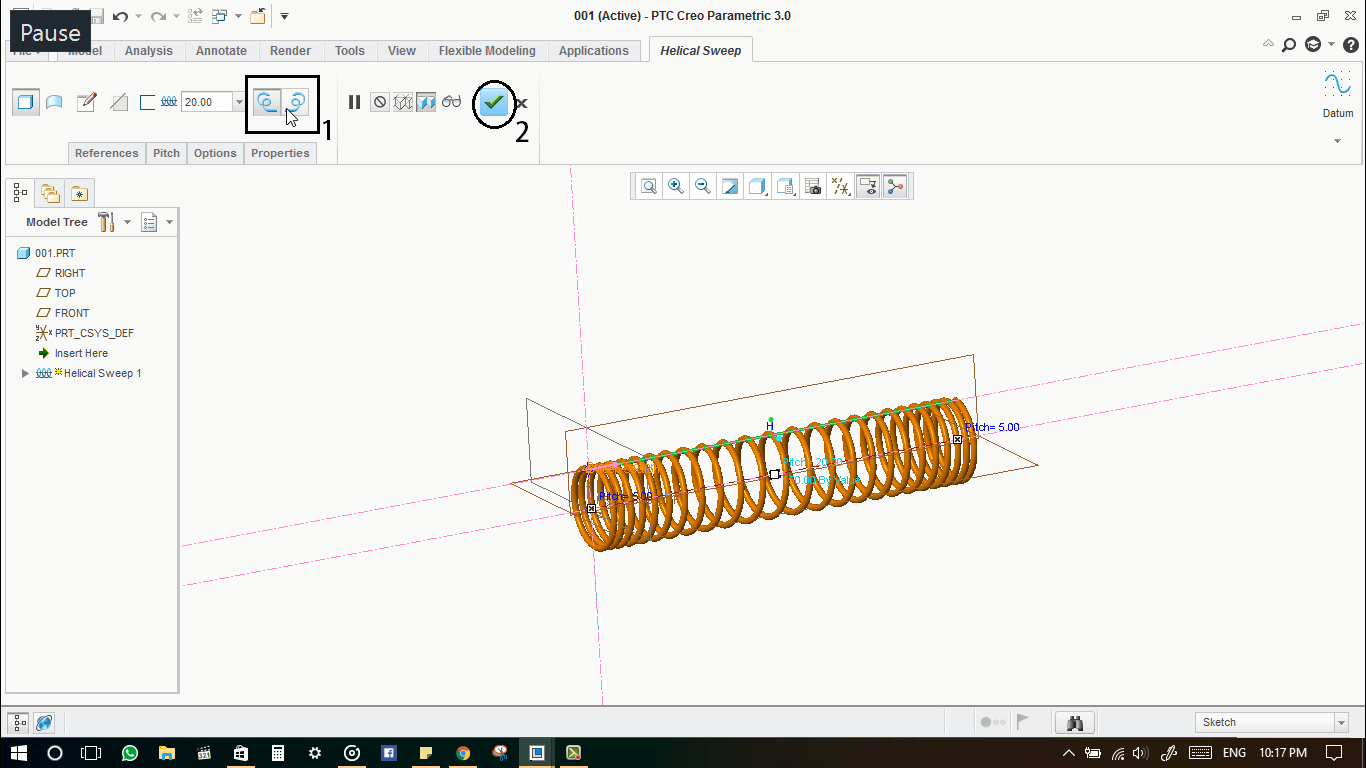
Task: Click the Display Style icon
Action: coord(758,186)
